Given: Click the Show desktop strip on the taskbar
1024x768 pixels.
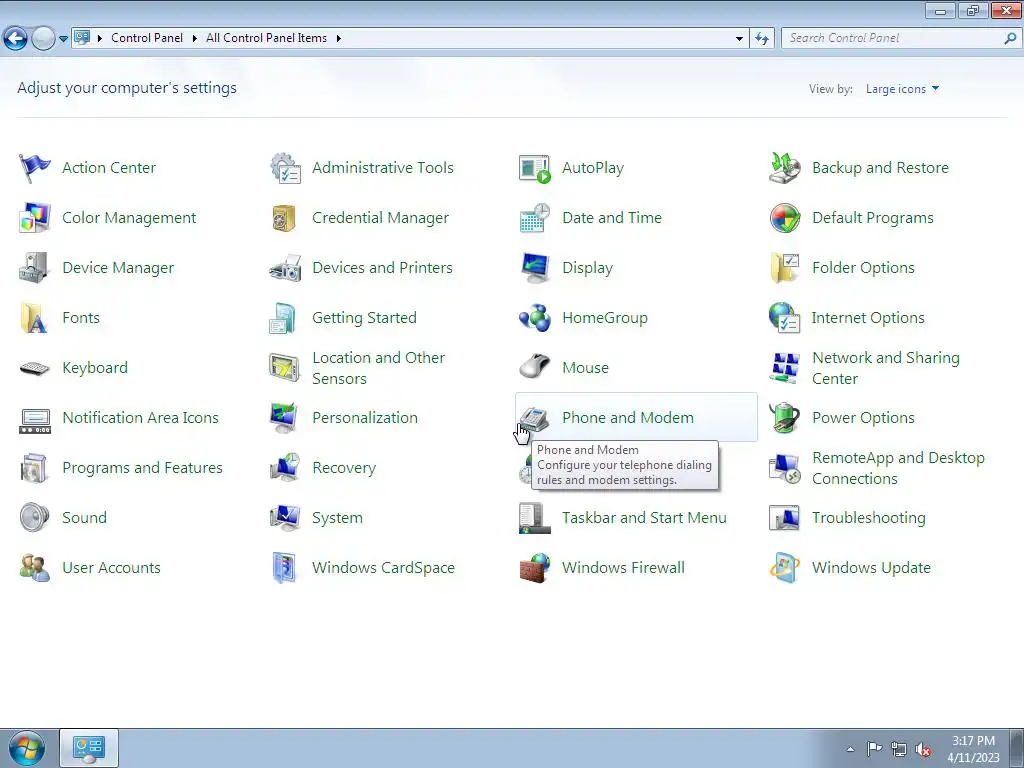Looking at the screenshot, I should click(x=1017, y=748).
